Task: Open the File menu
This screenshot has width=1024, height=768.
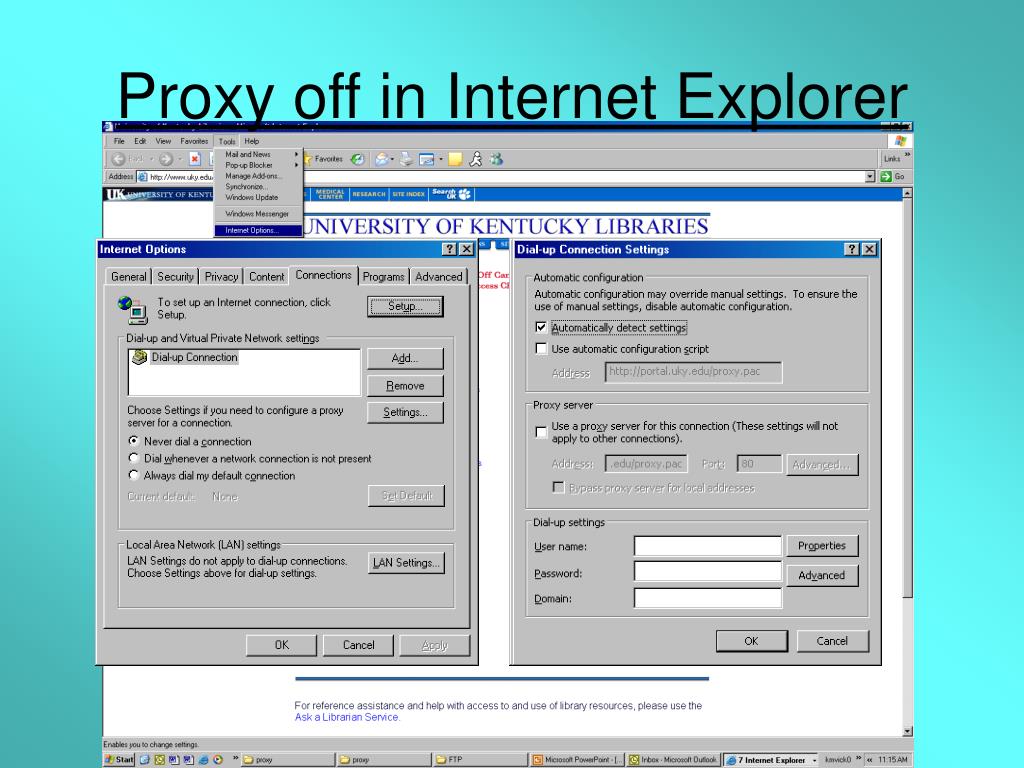Action: [x=119, y=141]
